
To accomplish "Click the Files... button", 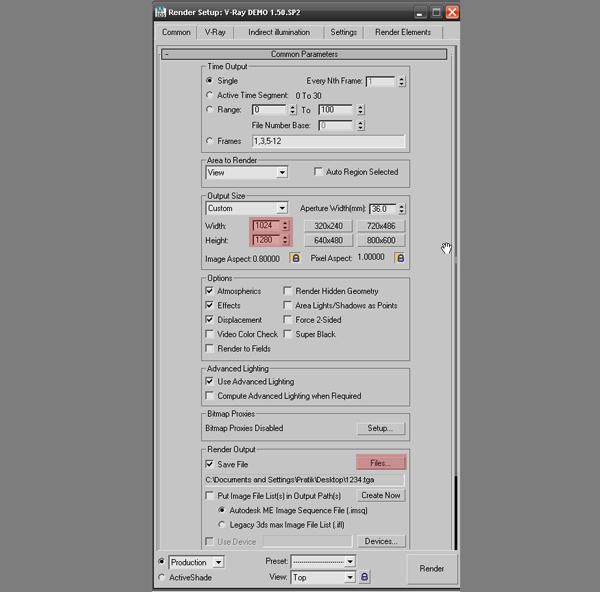I will click(x=381, y=463).
